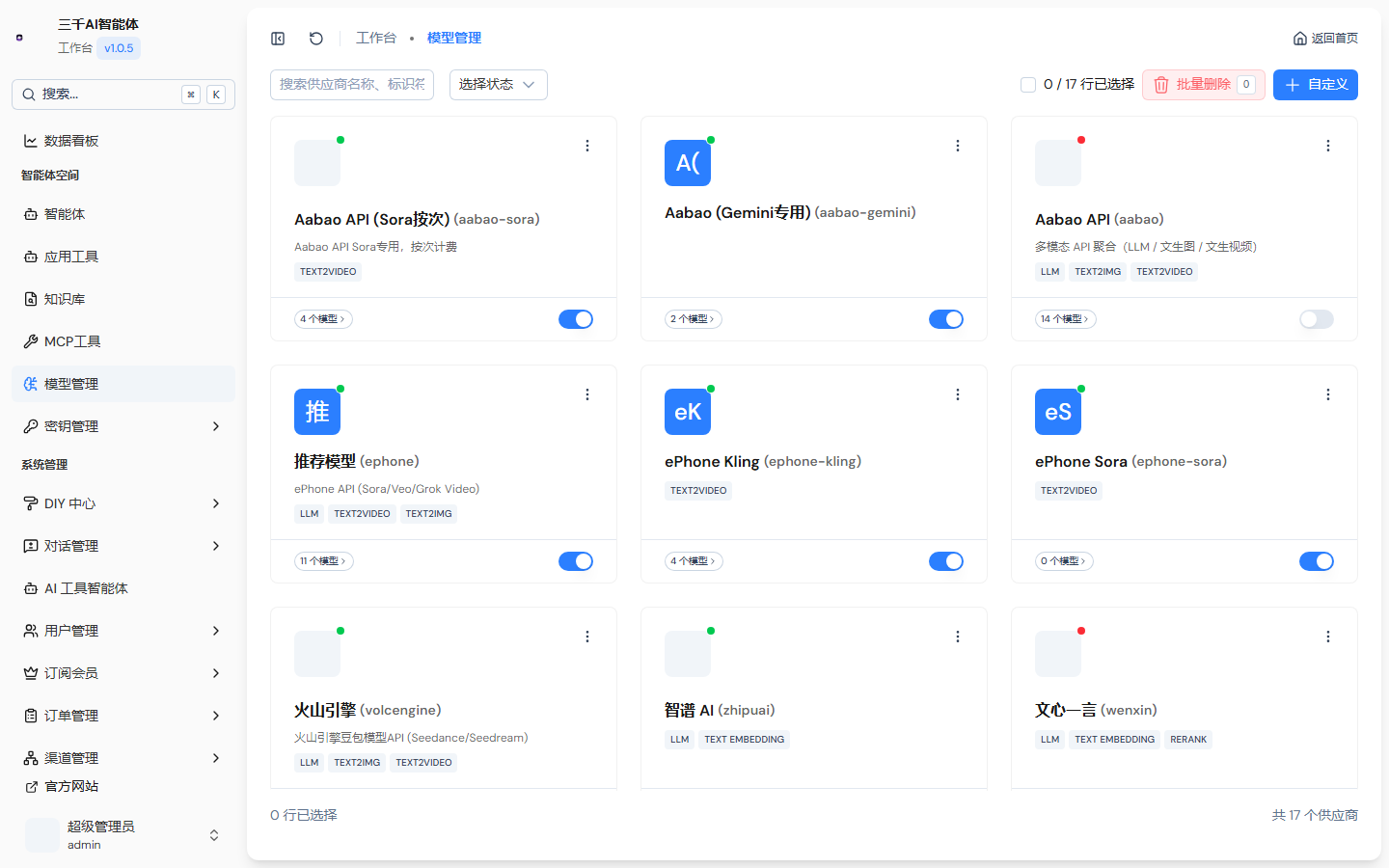Click the 共 17 个供应商 footer text
The image size is (1389, 868).
pyautogui.click(x=1315, y=816)
